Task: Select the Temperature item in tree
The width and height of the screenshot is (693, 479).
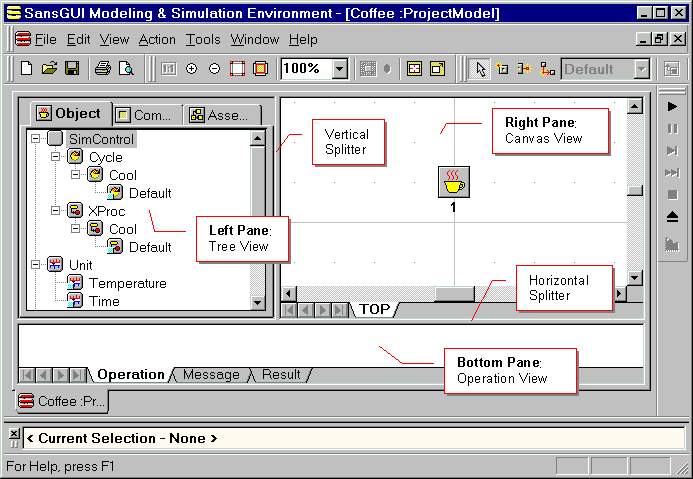Action: [127, 283]
